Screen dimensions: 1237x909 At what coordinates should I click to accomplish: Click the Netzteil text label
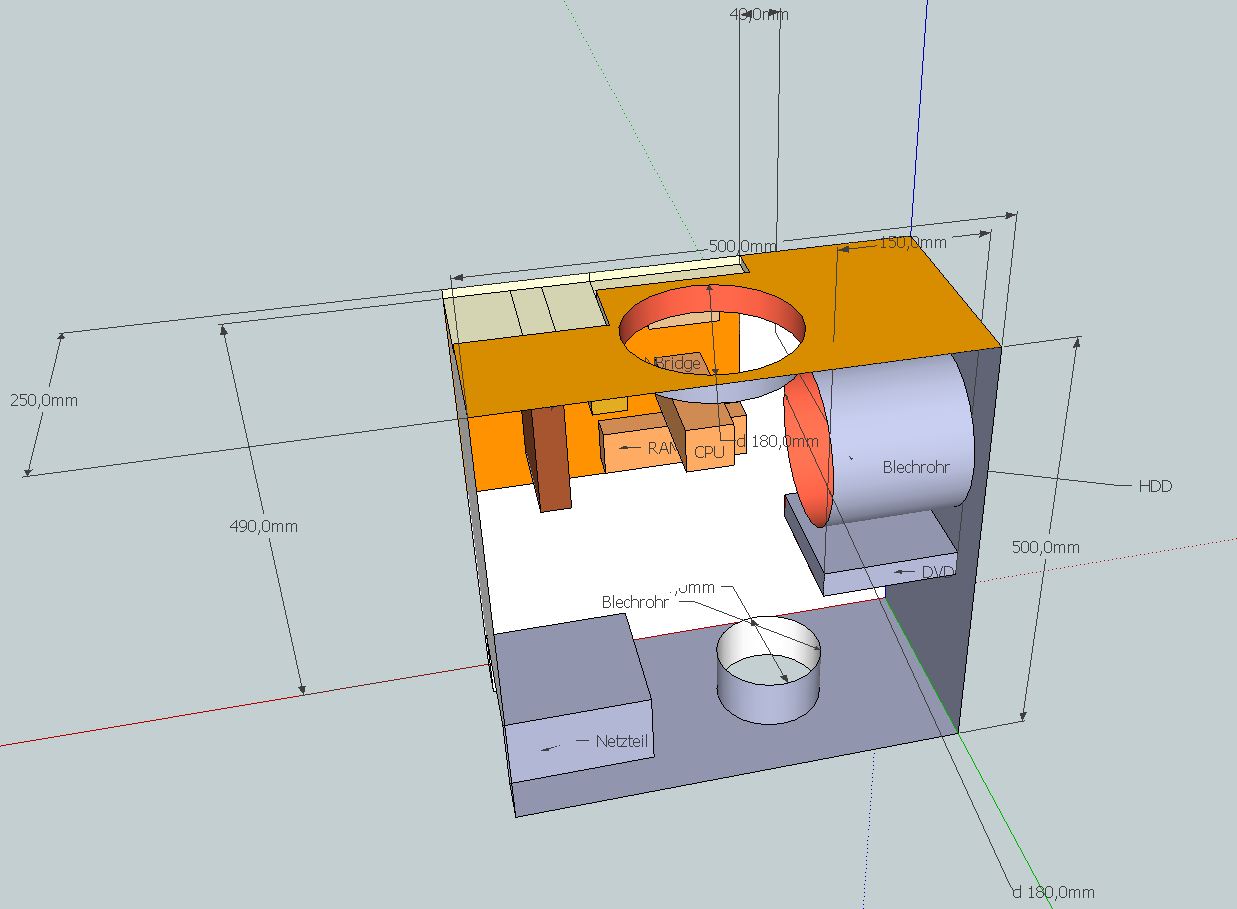tap(622, 742)
